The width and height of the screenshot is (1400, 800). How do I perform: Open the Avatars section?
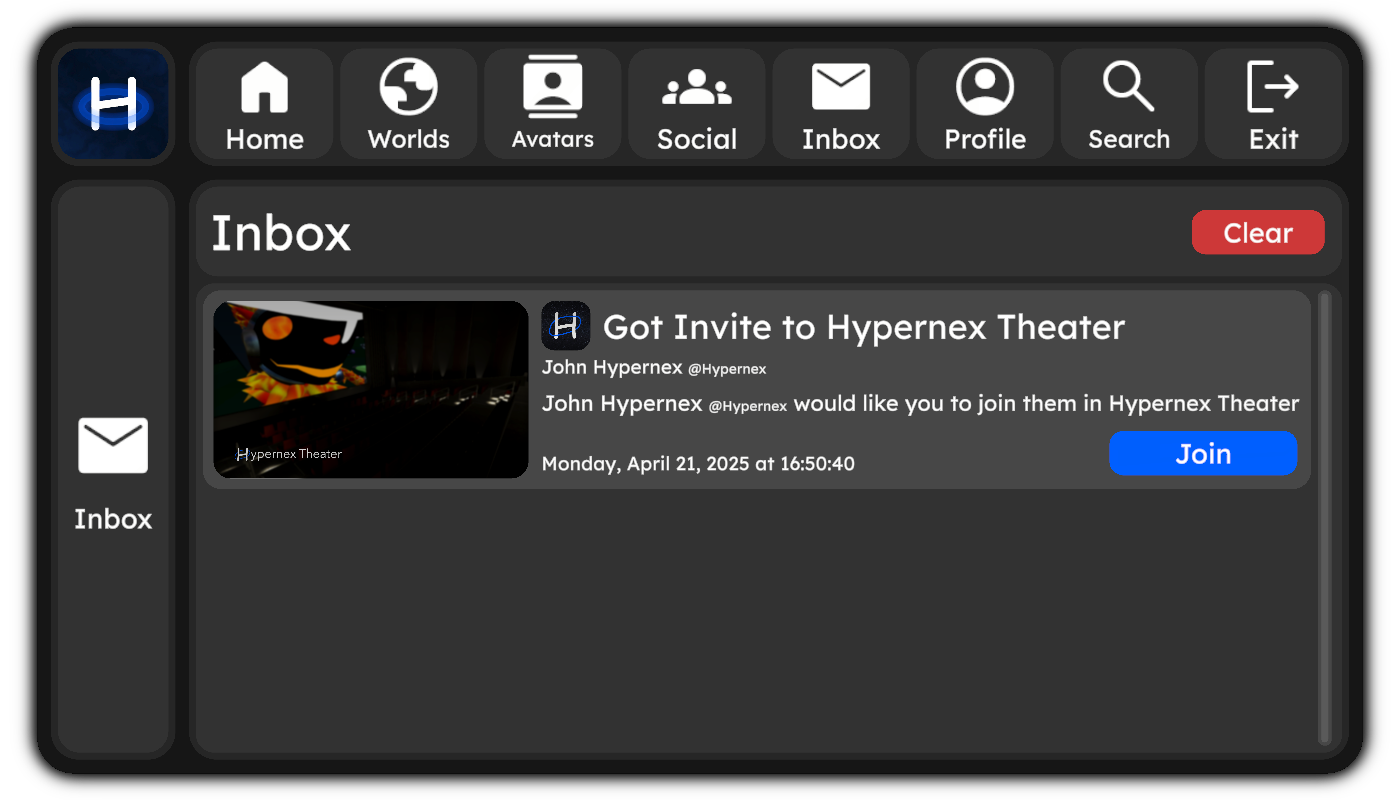tap(552, 104)
